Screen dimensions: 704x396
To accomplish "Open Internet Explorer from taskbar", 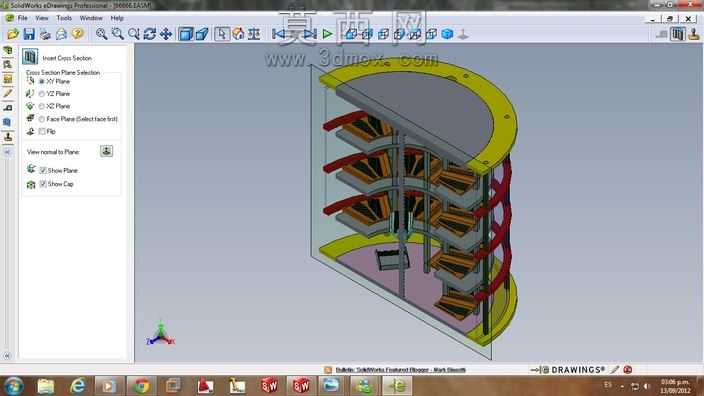I will click(77, 386).
